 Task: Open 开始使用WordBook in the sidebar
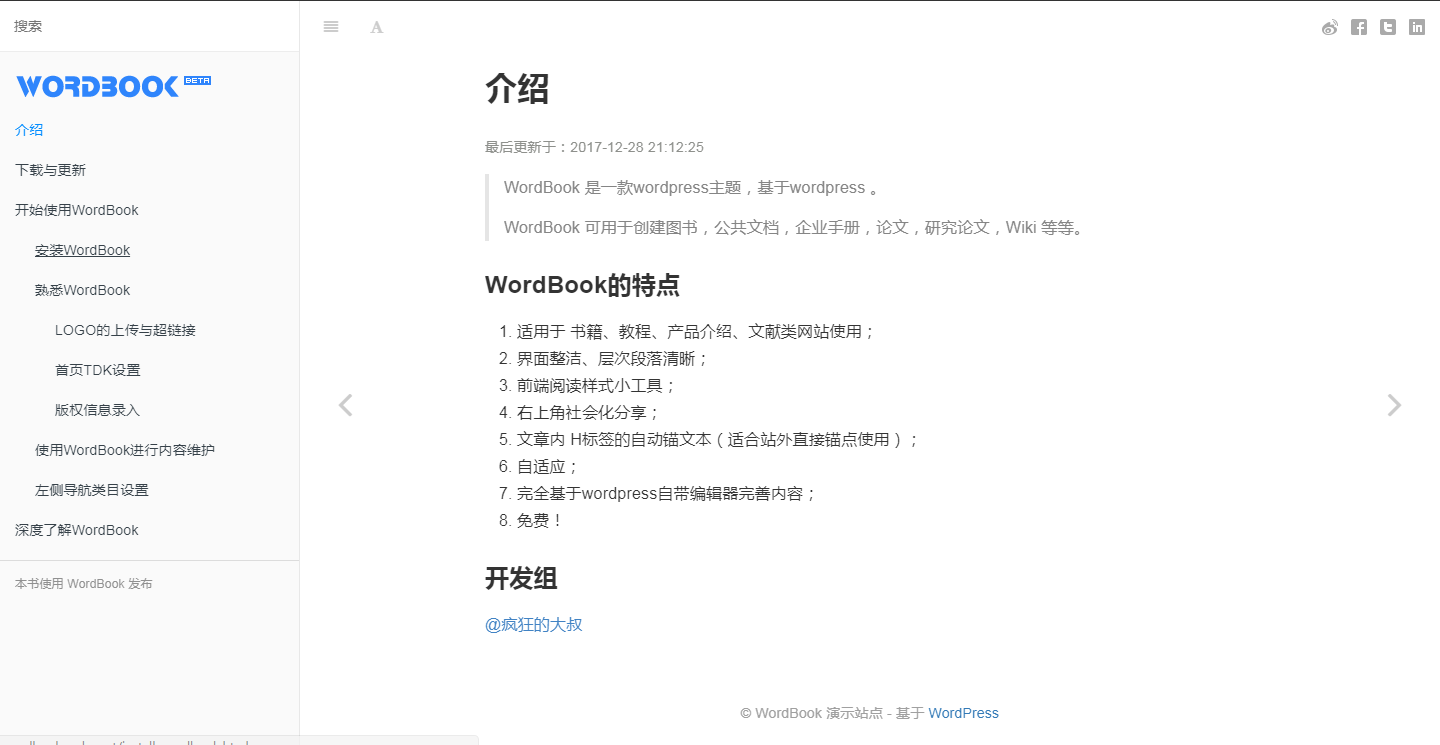click(77, 210)
